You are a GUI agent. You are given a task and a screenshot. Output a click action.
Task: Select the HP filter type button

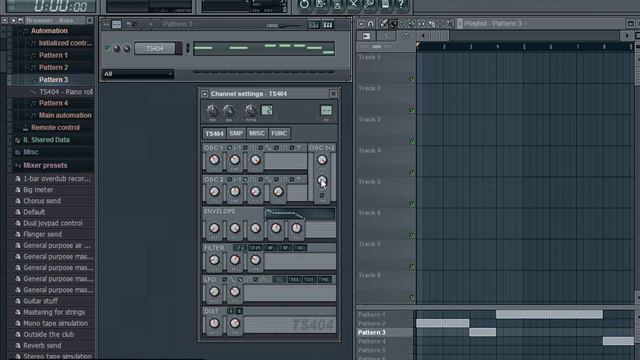pyautogui.click(x=270, y=248)
